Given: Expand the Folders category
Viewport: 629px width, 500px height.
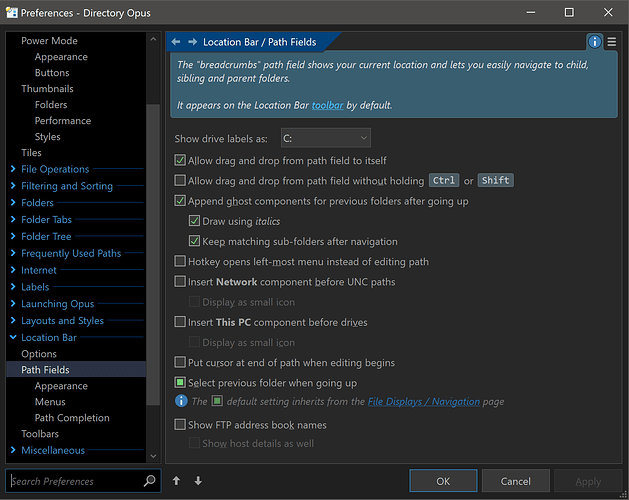Looking at the screenshot, I should click(x=13, y=203).
